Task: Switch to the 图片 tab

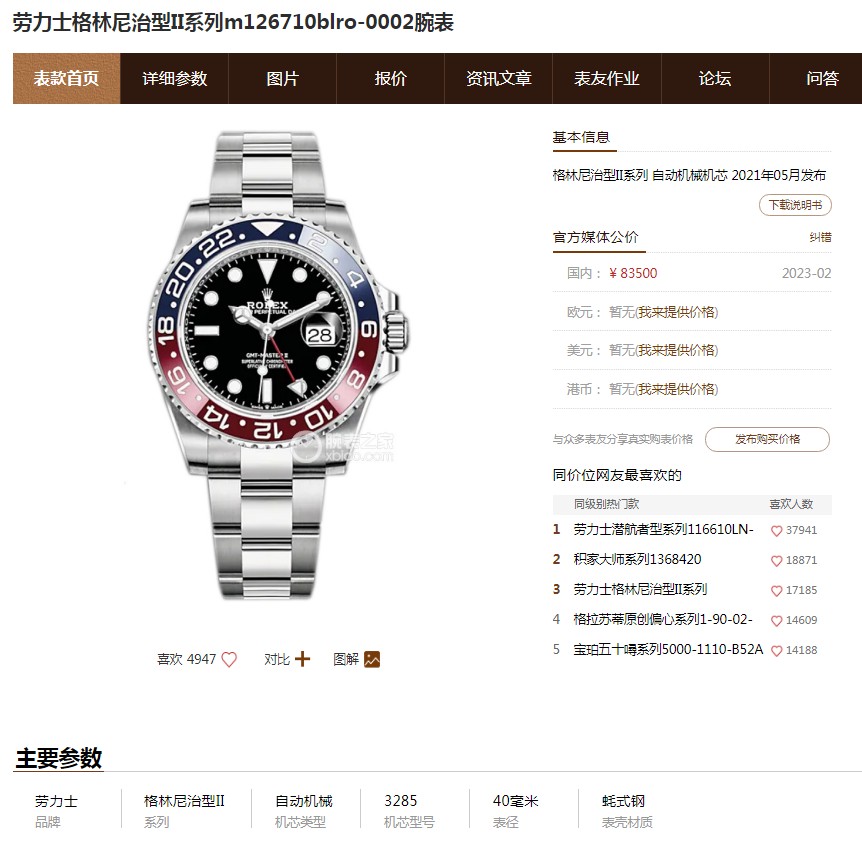Action: click(283, 79)
